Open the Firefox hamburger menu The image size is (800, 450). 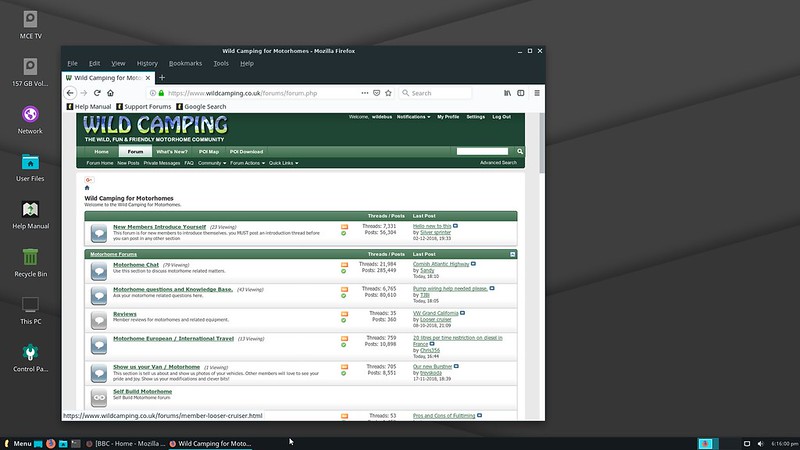pos(535,93)
